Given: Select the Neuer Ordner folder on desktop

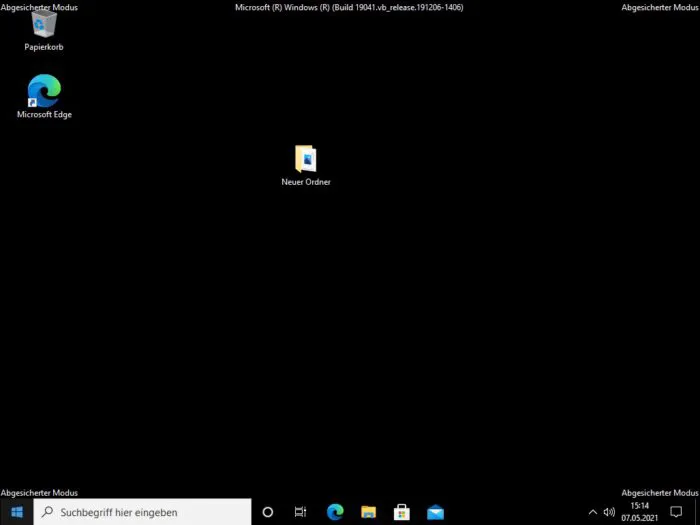Looking at the screenshot, I should pyautogui.click(x=306, y=165).
